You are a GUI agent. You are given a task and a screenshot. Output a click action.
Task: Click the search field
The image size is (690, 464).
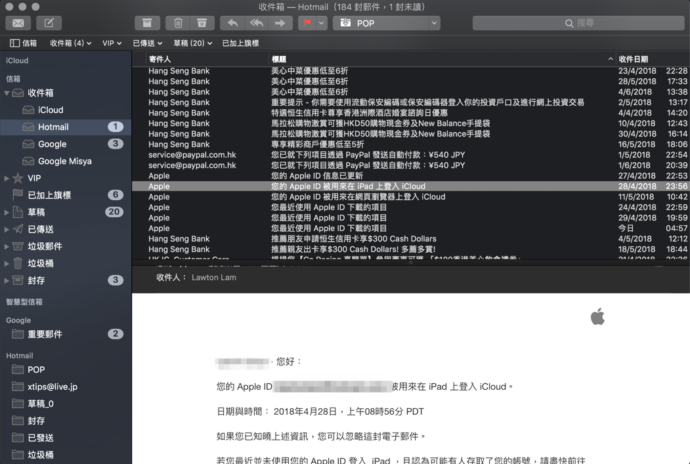click(x=578, y=23)
